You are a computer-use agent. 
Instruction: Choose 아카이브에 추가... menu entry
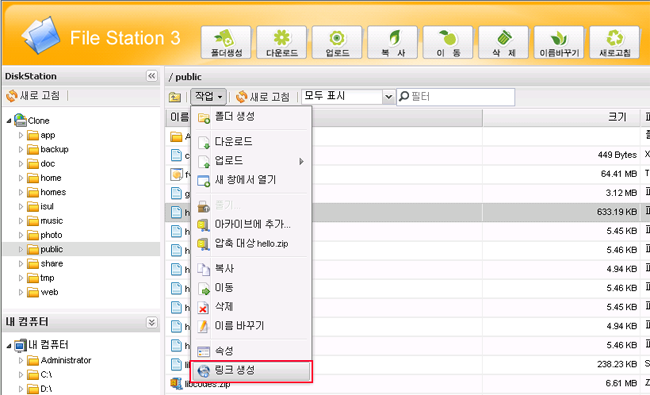[x=251, y=224]
